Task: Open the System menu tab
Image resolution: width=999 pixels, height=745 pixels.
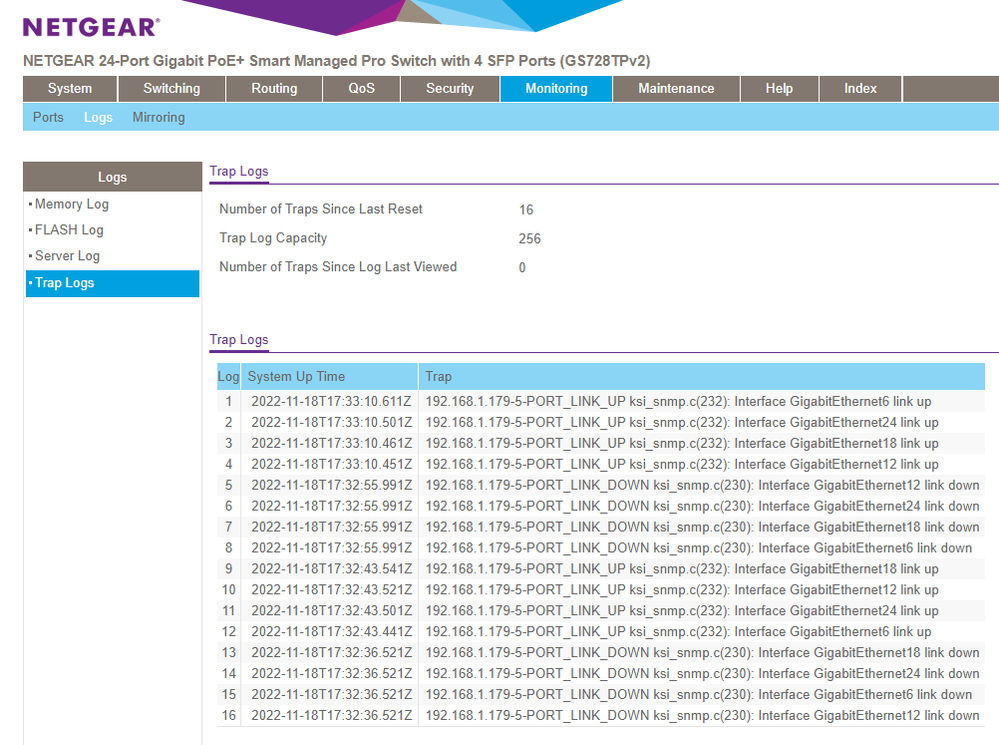Action: click(70, 89)
